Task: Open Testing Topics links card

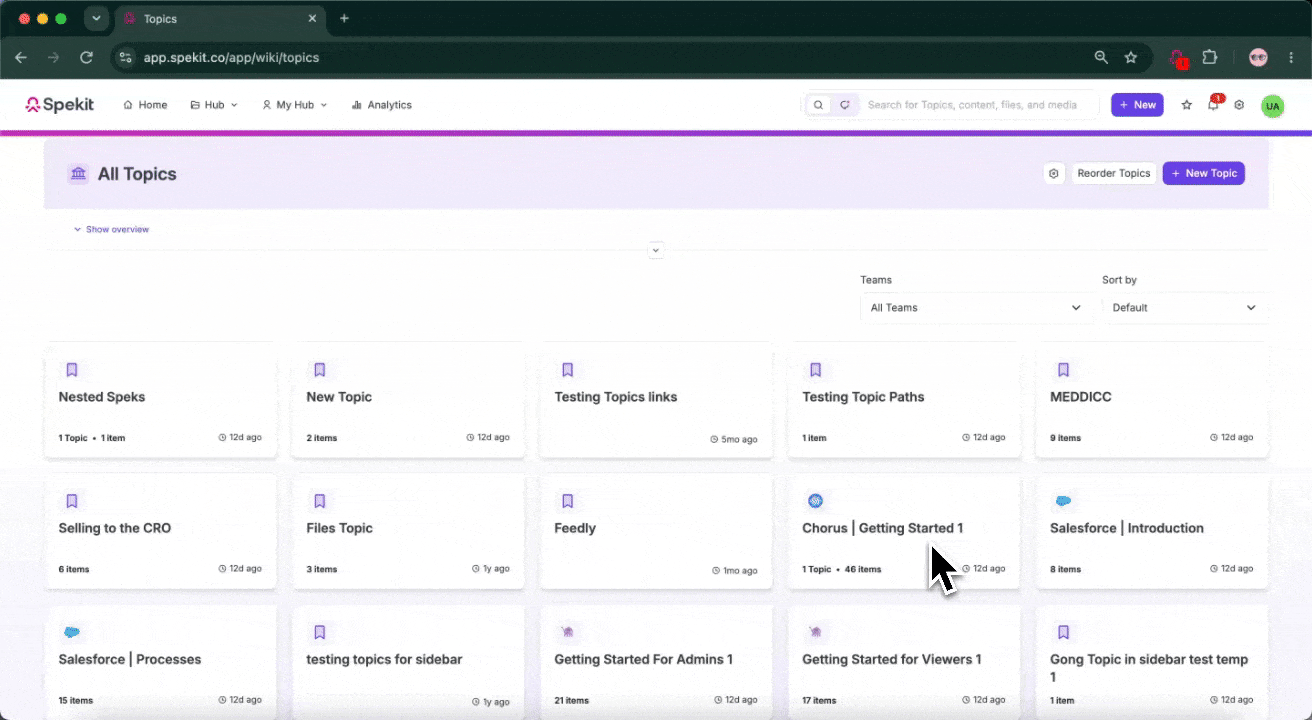Action: pos(656,400)
